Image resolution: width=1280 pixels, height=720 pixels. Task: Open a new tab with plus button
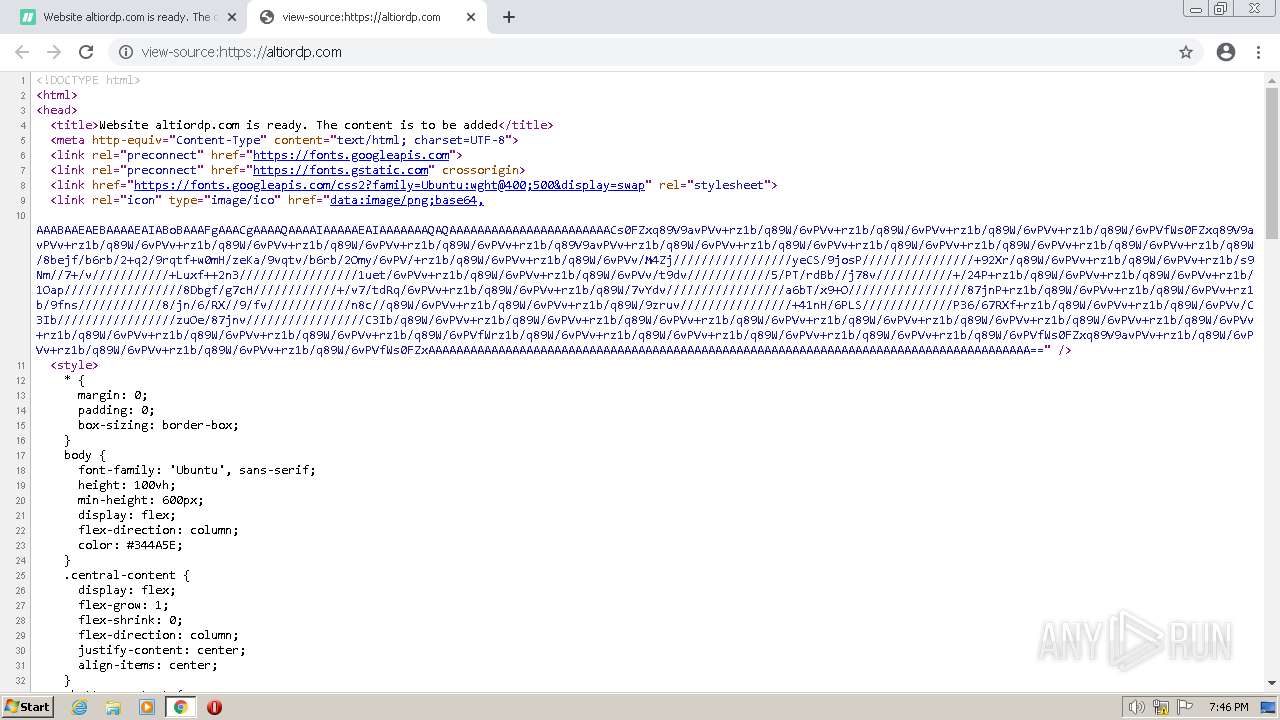[x=508, y=17]
